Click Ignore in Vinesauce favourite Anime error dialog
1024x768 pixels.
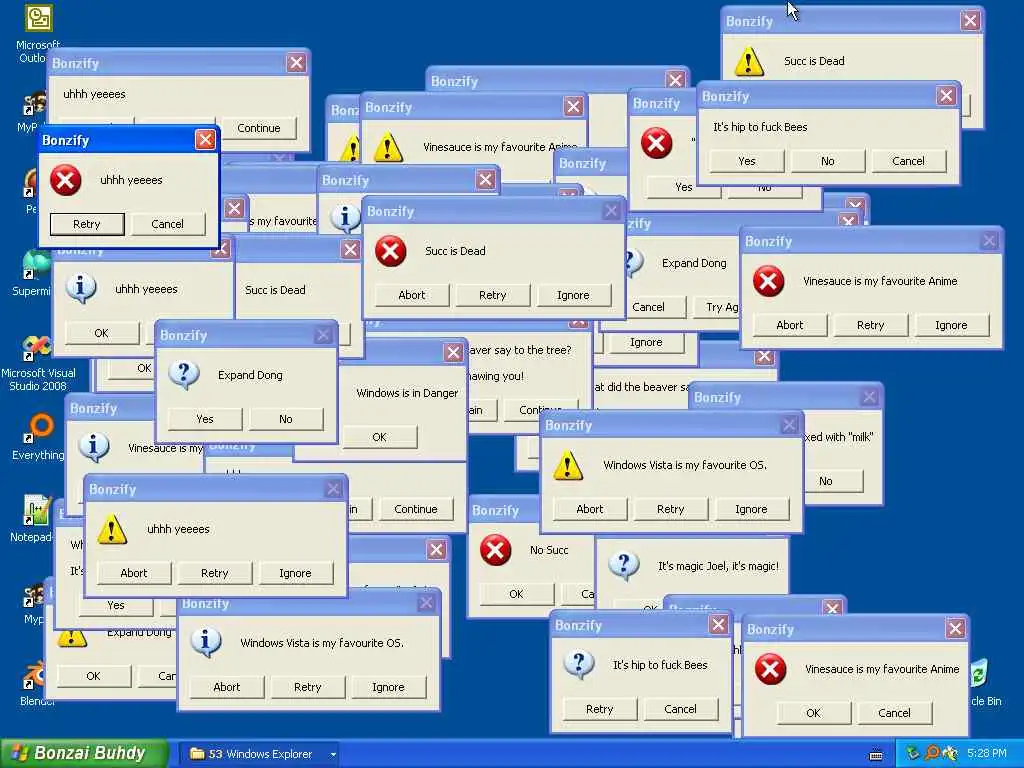(951, 325)
